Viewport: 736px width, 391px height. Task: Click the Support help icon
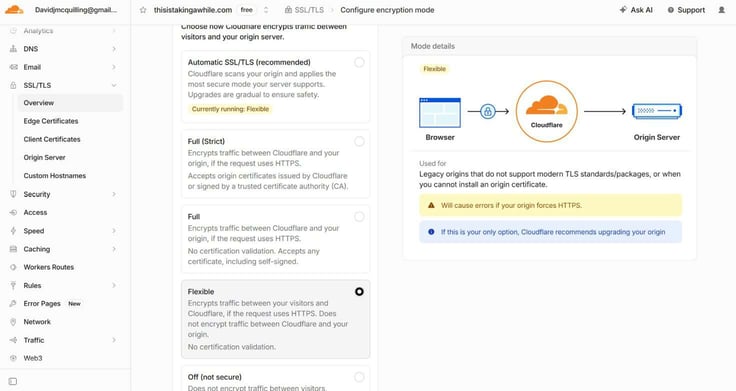coord(671,10)
